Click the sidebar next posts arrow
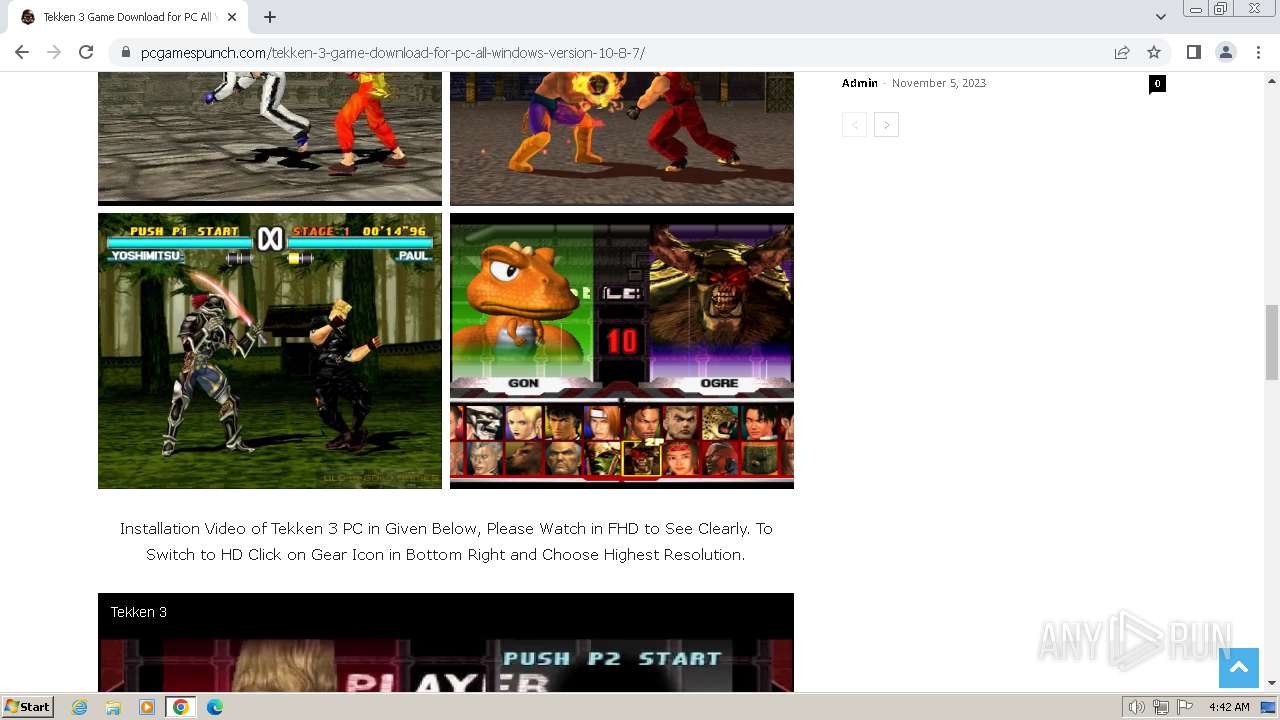The image size is (1280, 720). click(886, 125)
